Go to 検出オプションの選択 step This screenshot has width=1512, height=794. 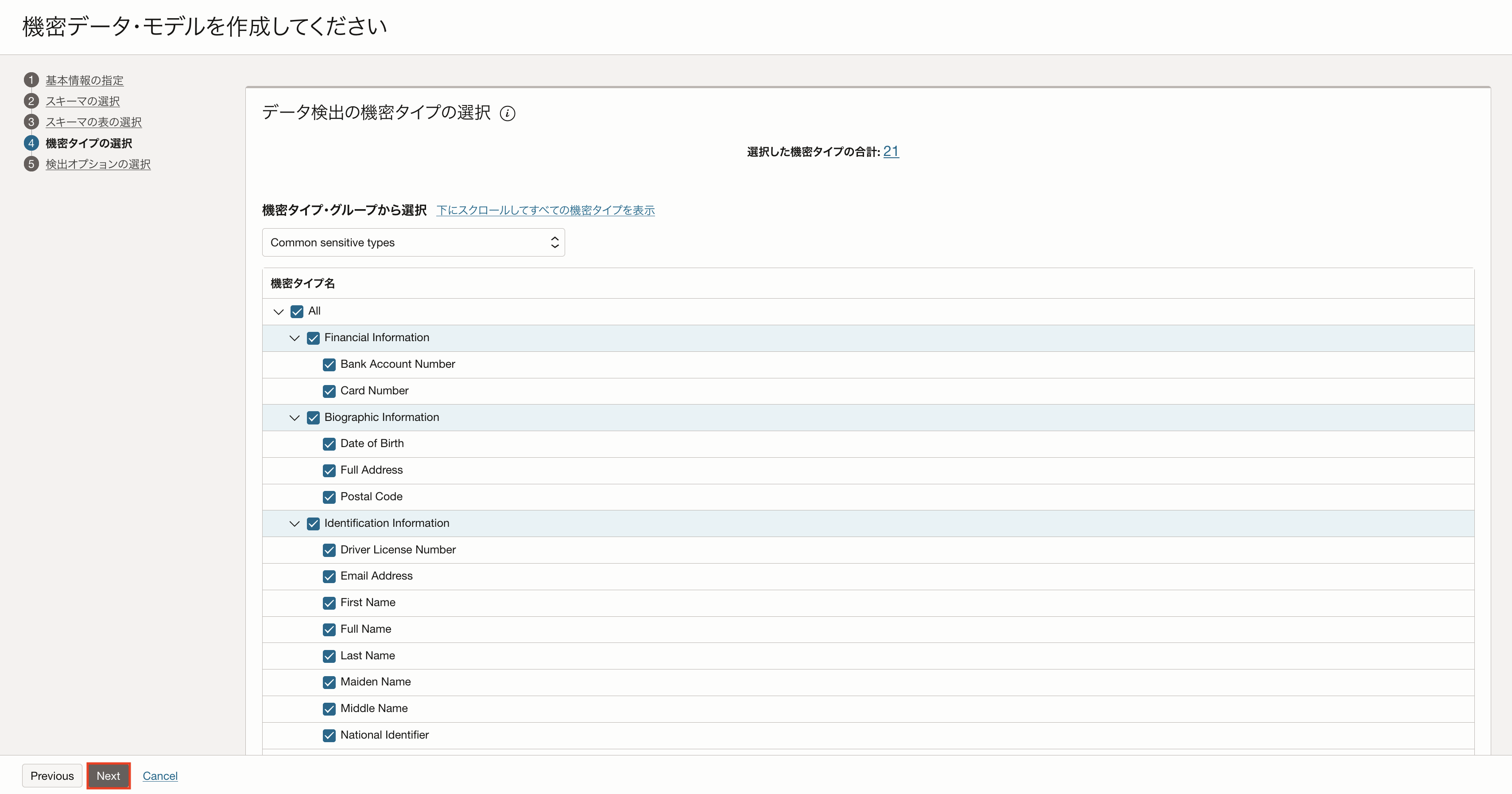(x=98, y=164)
